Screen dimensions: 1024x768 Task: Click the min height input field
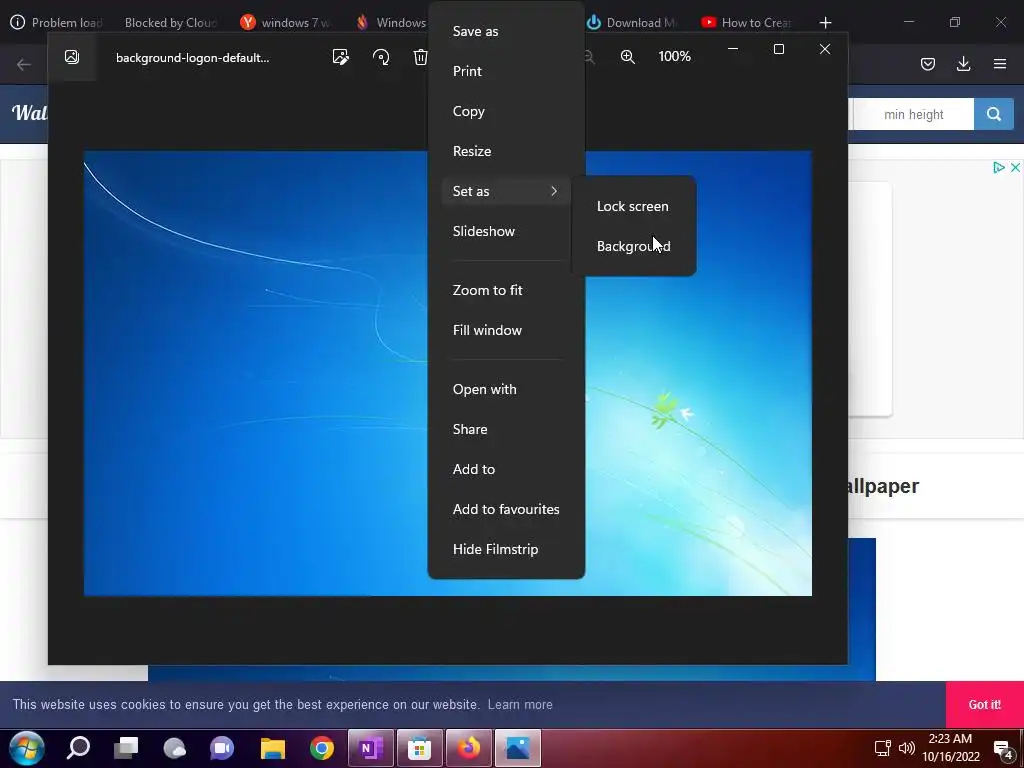pyautogui.click(x=913, y=114)
